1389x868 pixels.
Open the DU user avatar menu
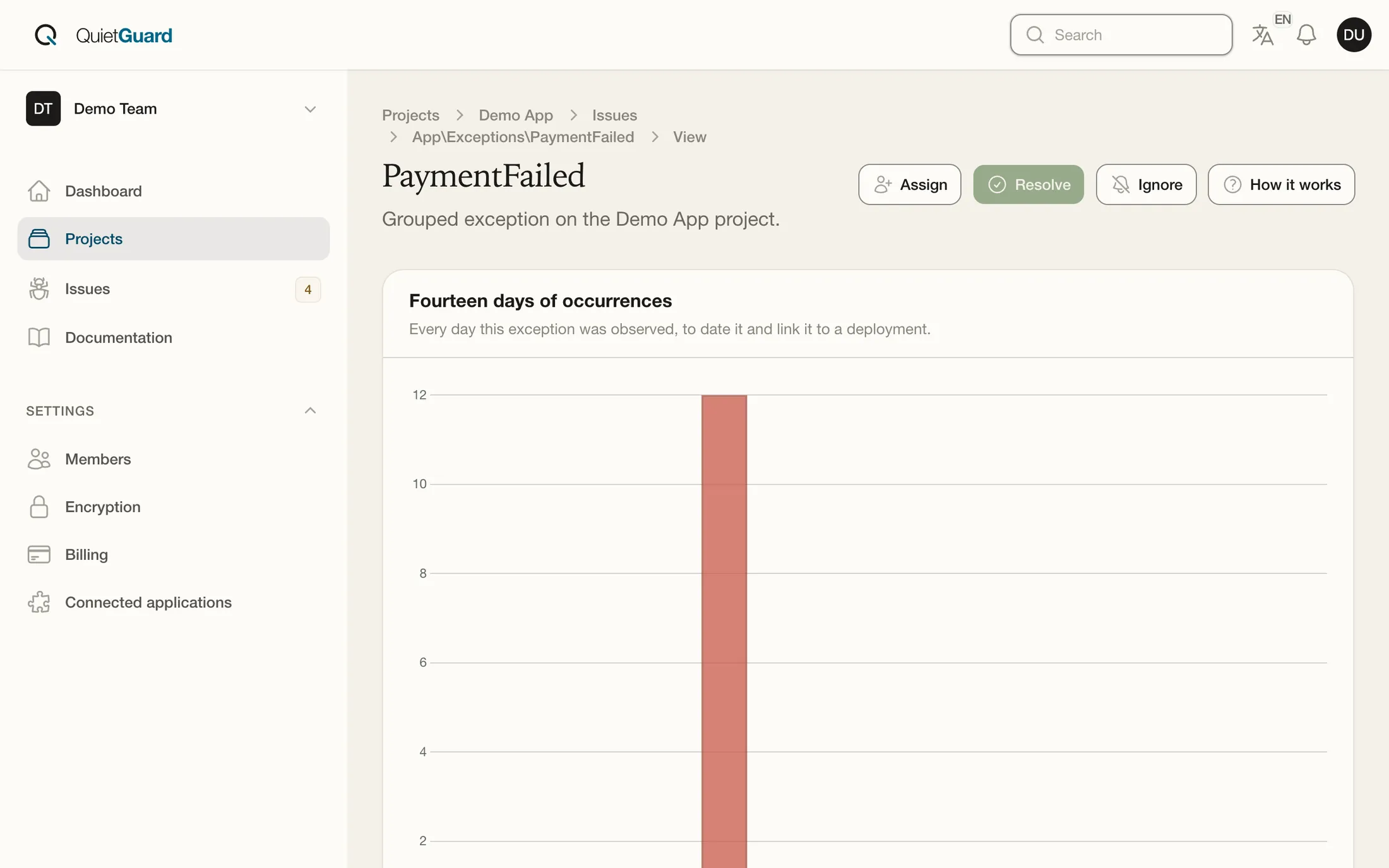[1354, 35]
